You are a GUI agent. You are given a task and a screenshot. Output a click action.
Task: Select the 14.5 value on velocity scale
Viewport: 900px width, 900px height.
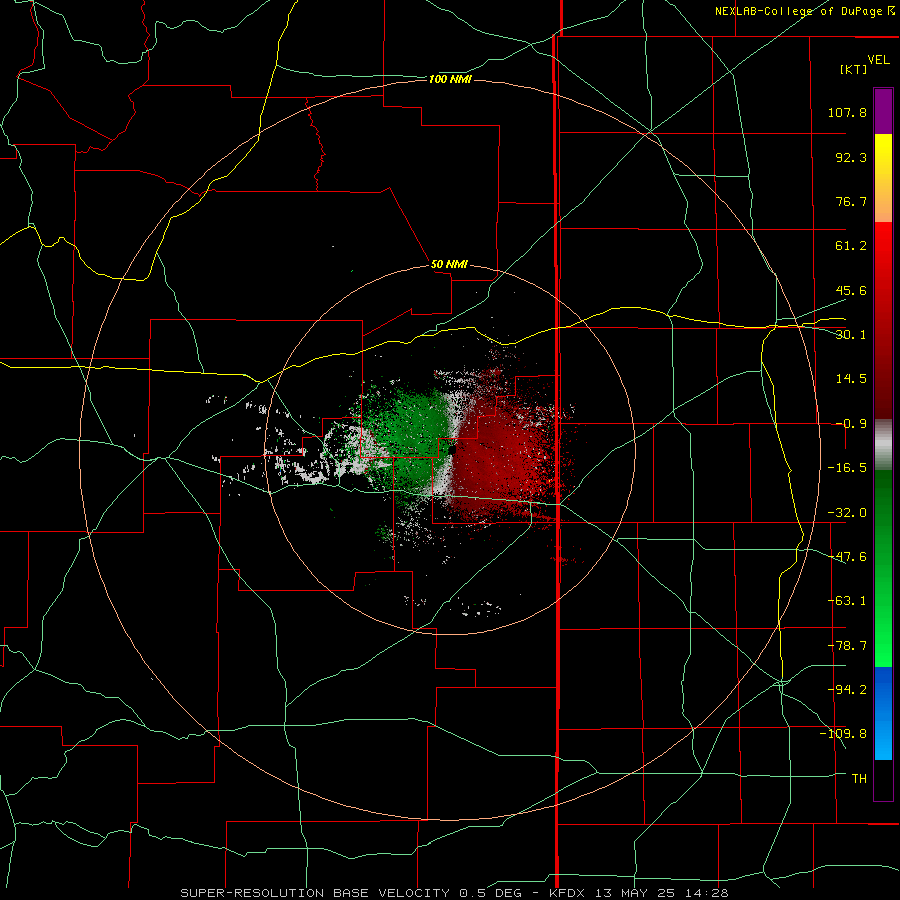tap(851, 379)
